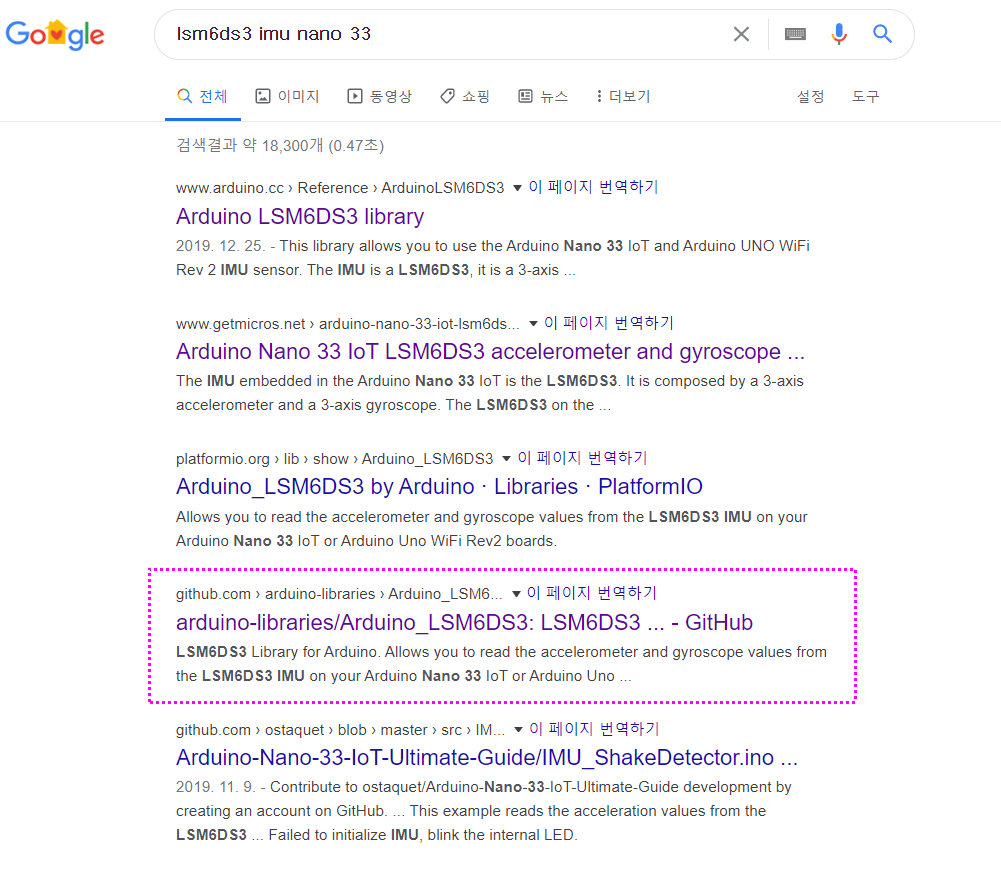The width and height of the screenshot is (1001, 872).
Task: Click the search field text lsm6ds3 imu nano 33
Action: point(273,34)
